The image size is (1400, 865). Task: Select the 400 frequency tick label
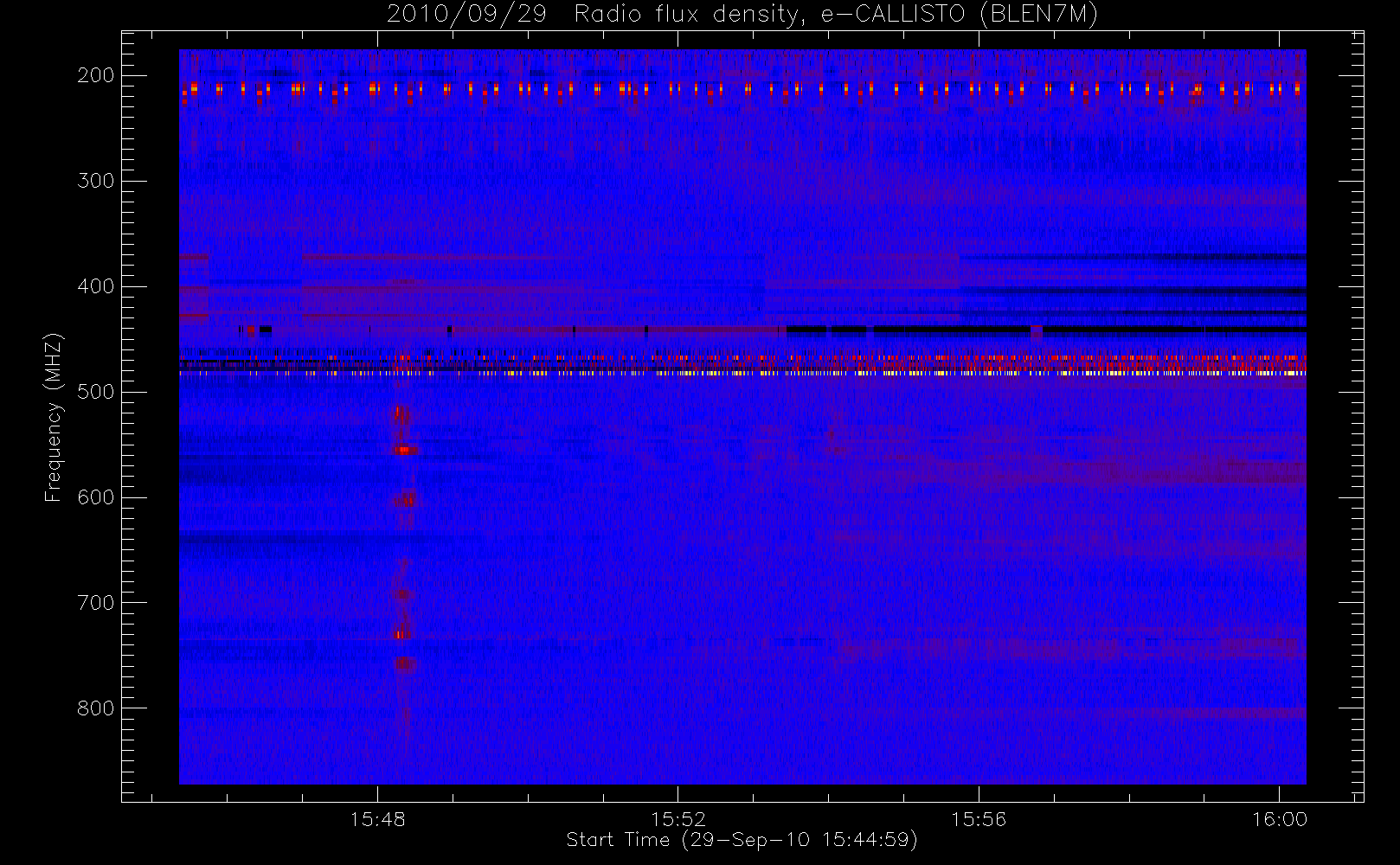[95, 286]
